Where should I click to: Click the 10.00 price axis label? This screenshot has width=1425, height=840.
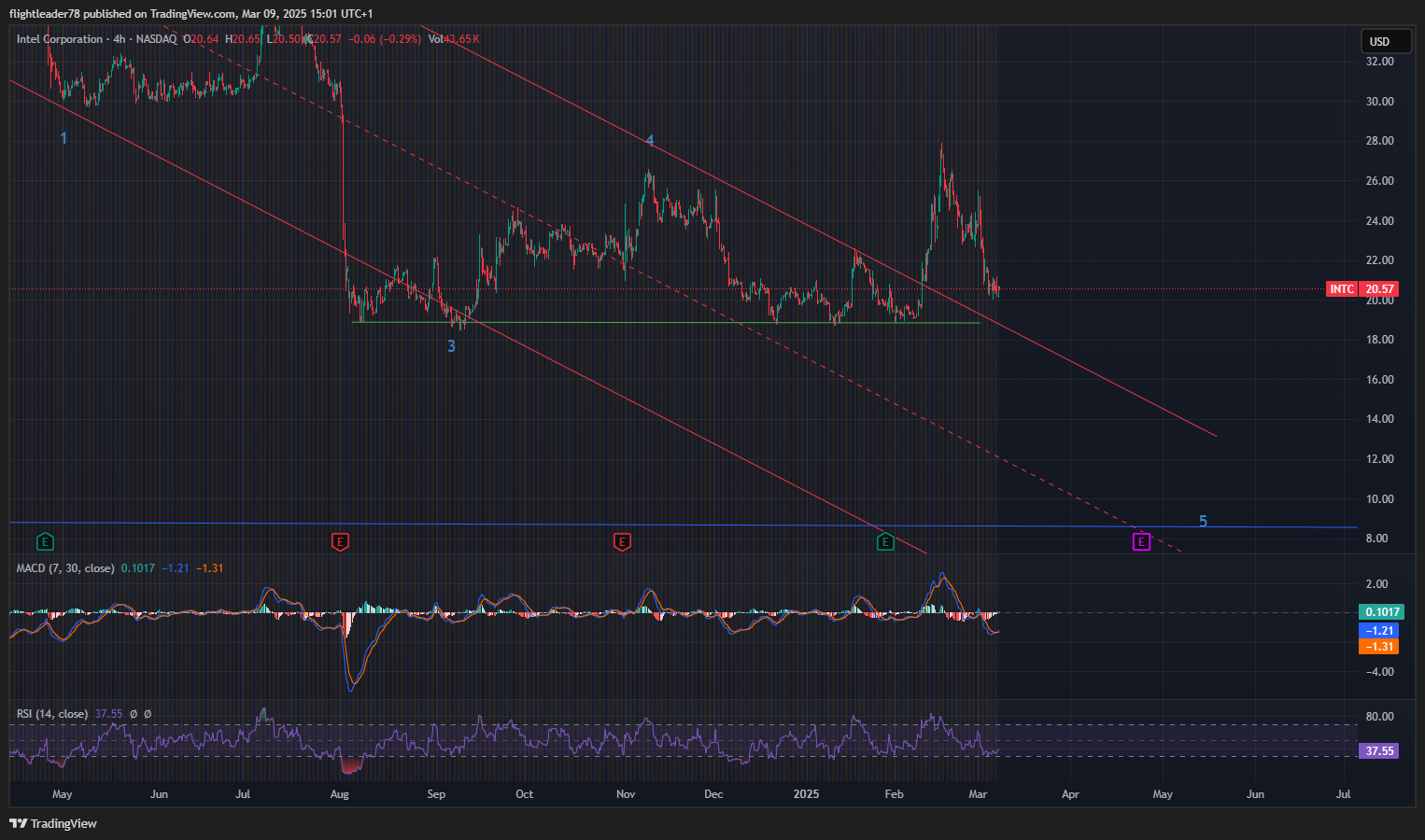point(1379,499)
